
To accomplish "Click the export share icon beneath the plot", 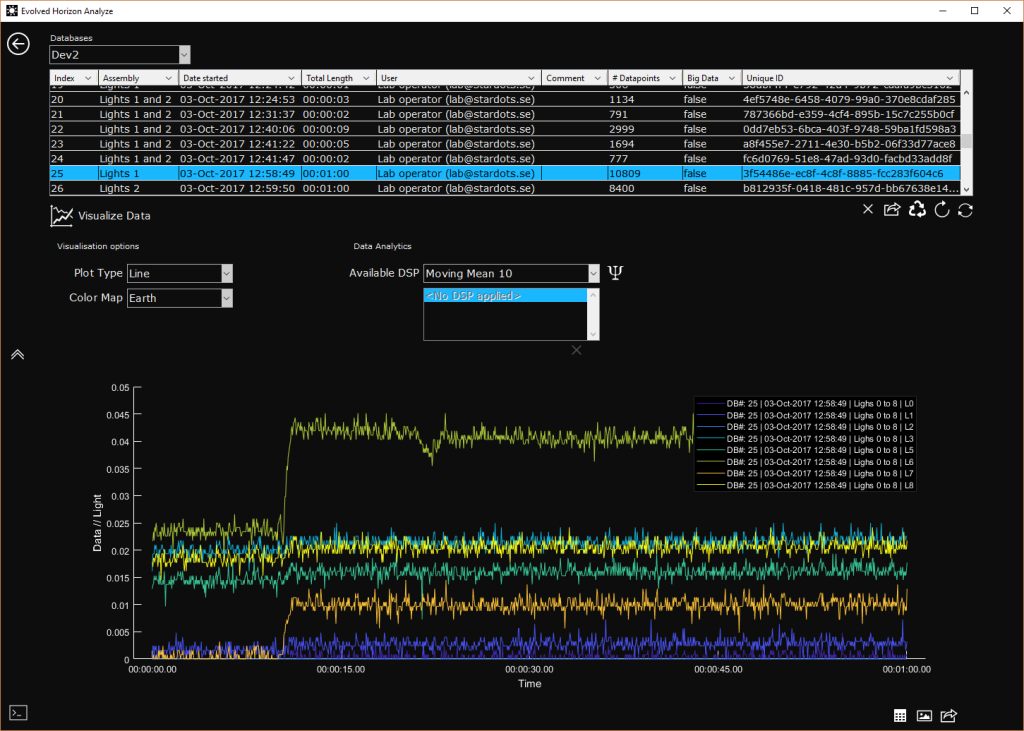I will (x=950, y=716).
